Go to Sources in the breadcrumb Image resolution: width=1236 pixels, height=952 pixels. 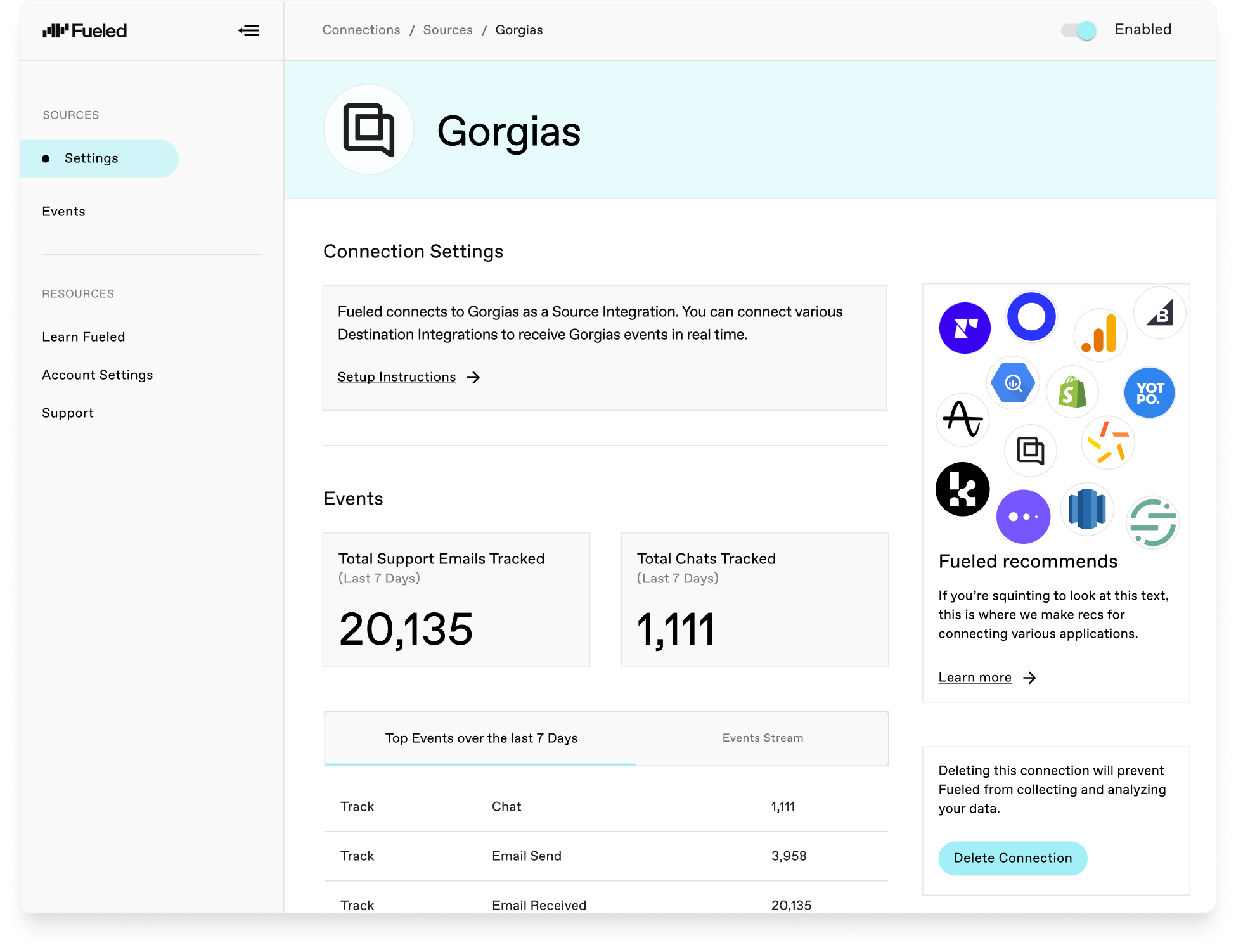tap(448, 30)
